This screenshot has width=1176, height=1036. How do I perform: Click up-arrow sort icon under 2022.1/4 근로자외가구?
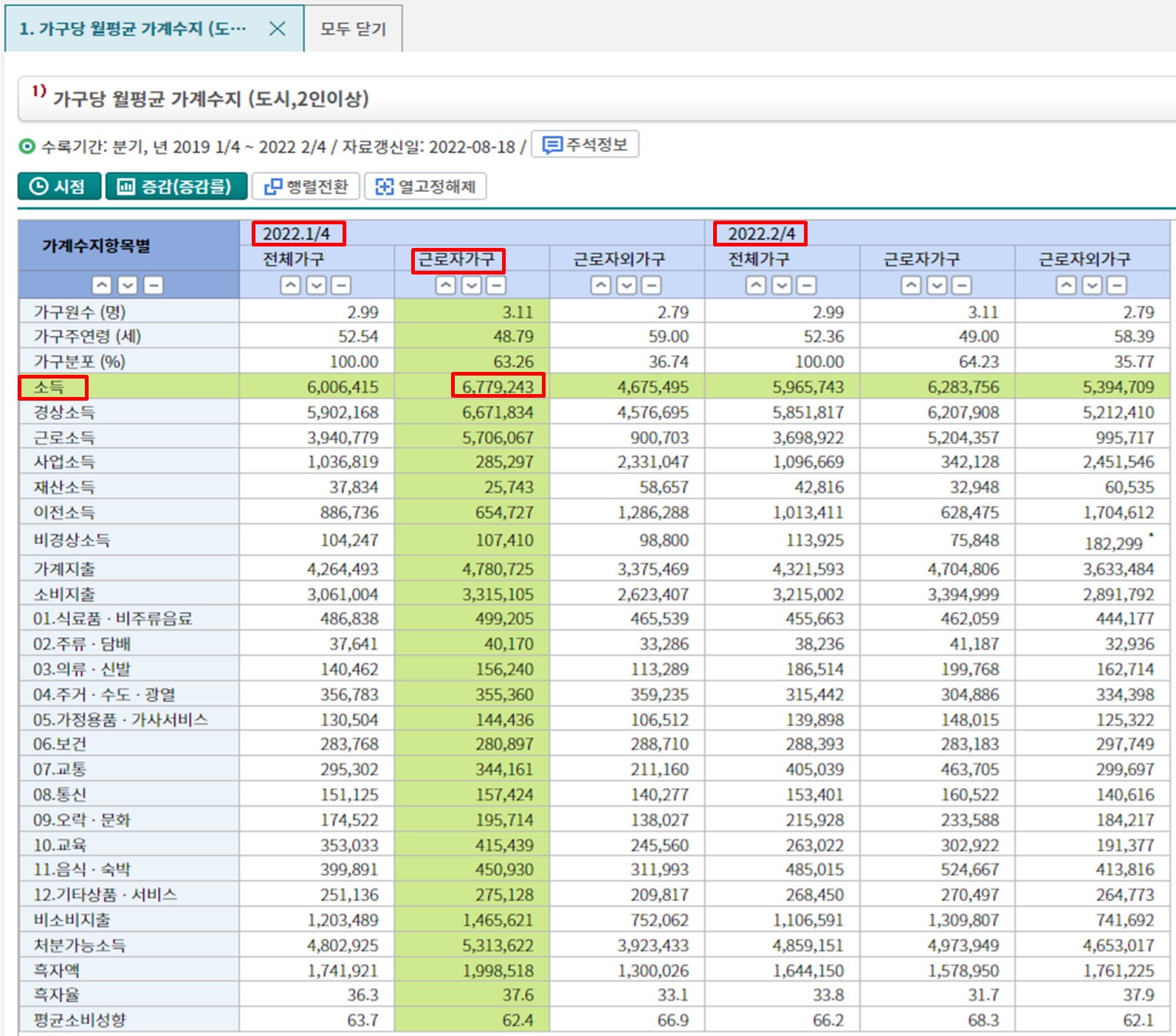coord(601,285)
